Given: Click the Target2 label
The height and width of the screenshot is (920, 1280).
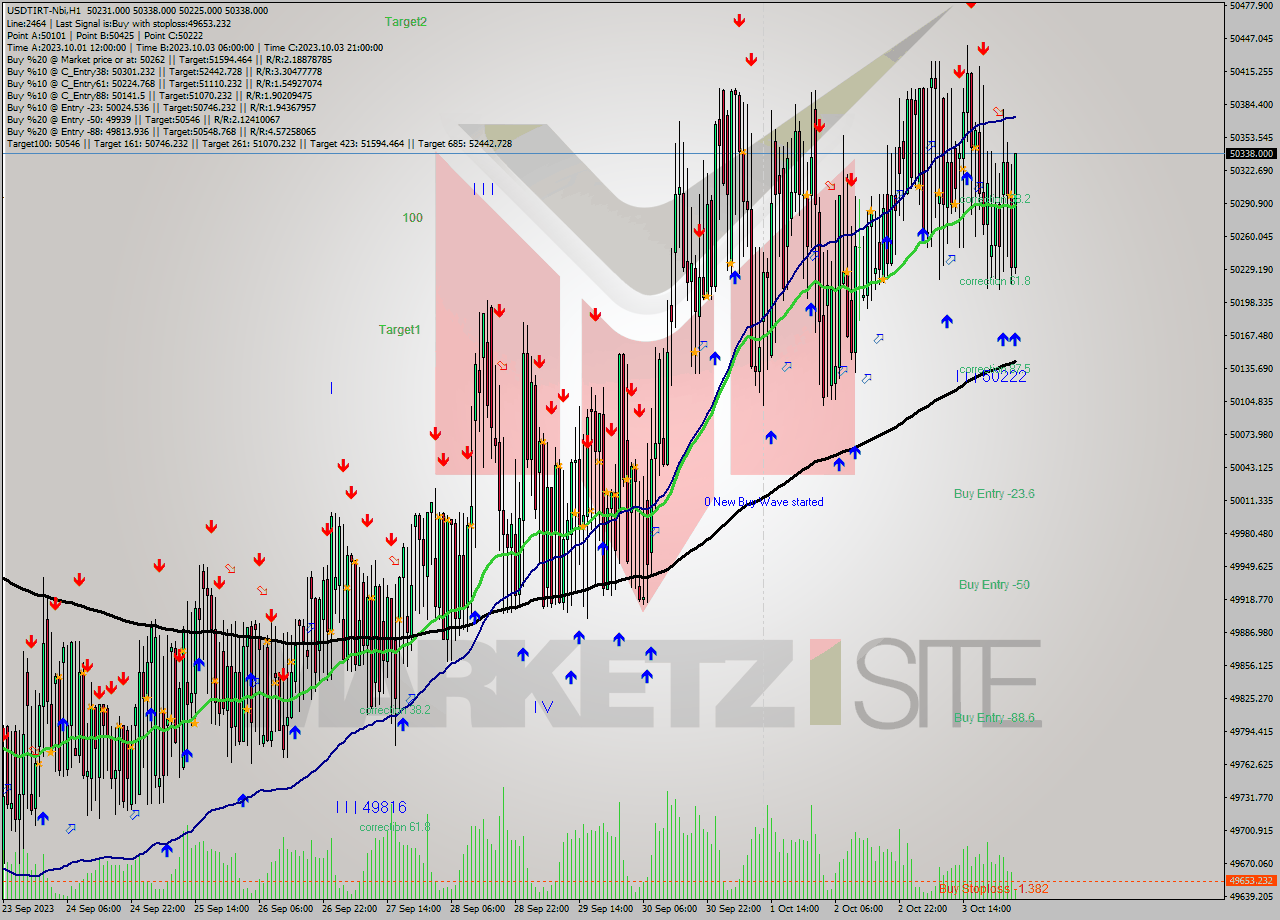Looking at the screenshot, I should (406, 21).
